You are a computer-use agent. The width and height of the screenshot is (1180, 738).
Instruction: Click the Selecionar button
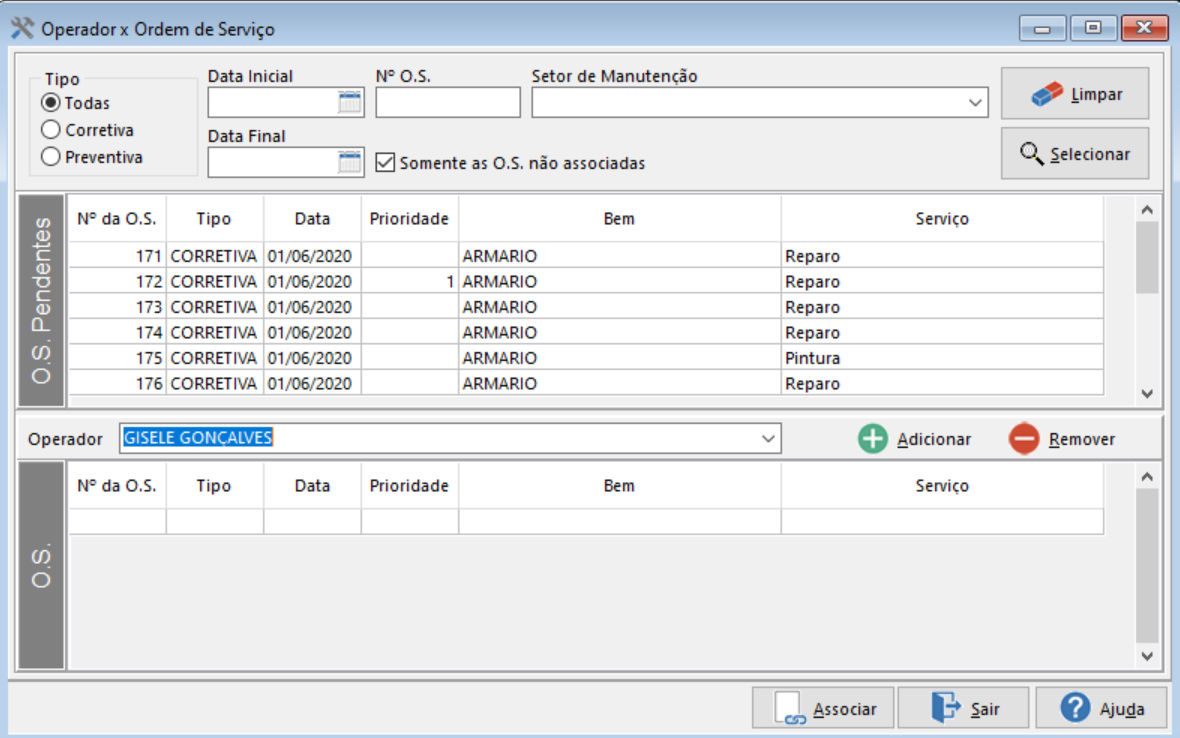point(1075,153)
